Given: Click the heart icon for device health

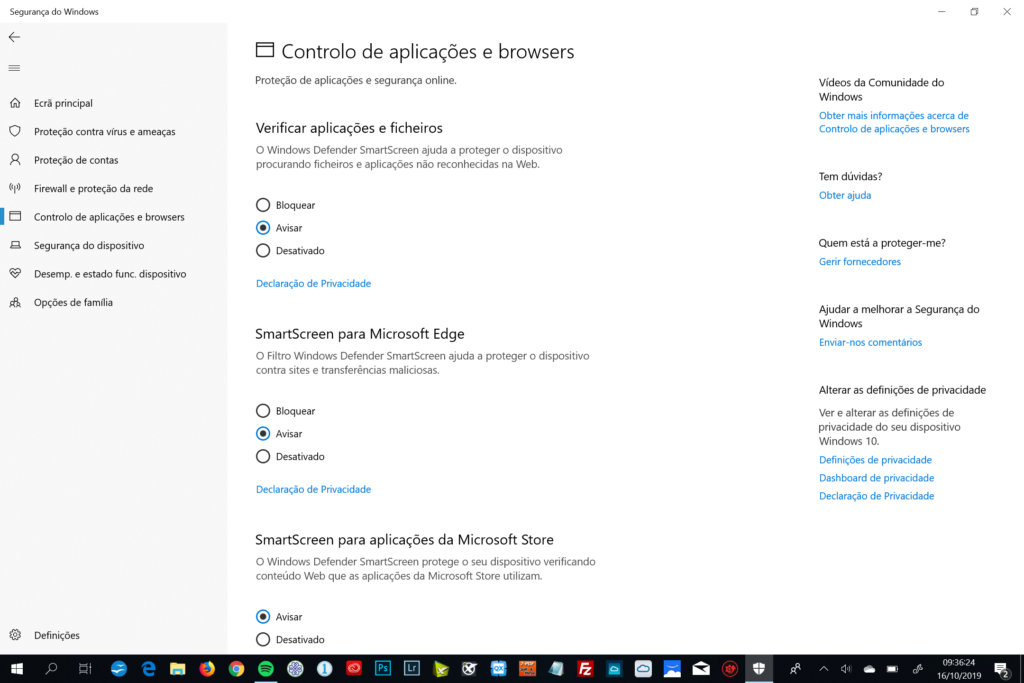Looking at the screenshot, I should point(15,274).
